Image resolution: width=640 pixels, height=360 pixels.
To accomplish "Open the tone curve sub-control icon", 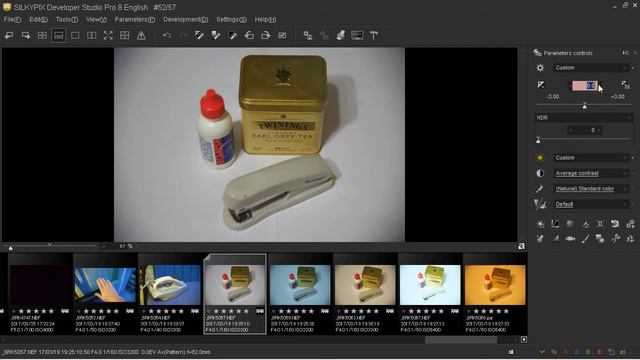I will [555, 224].
